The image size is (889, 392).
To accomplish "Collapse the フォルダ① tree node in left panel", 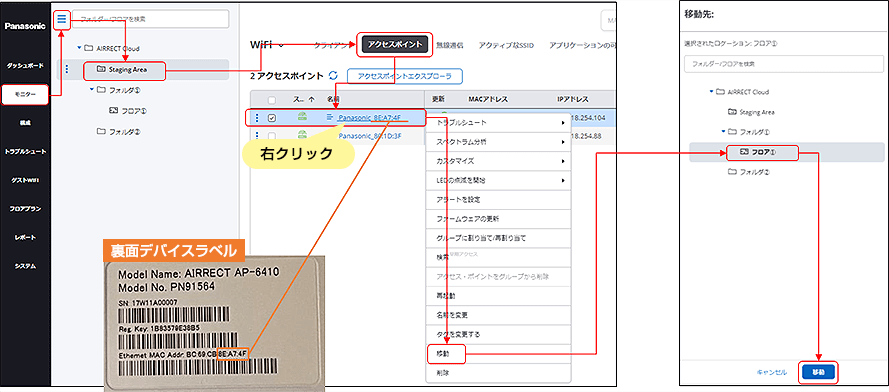I will point(92,90).
